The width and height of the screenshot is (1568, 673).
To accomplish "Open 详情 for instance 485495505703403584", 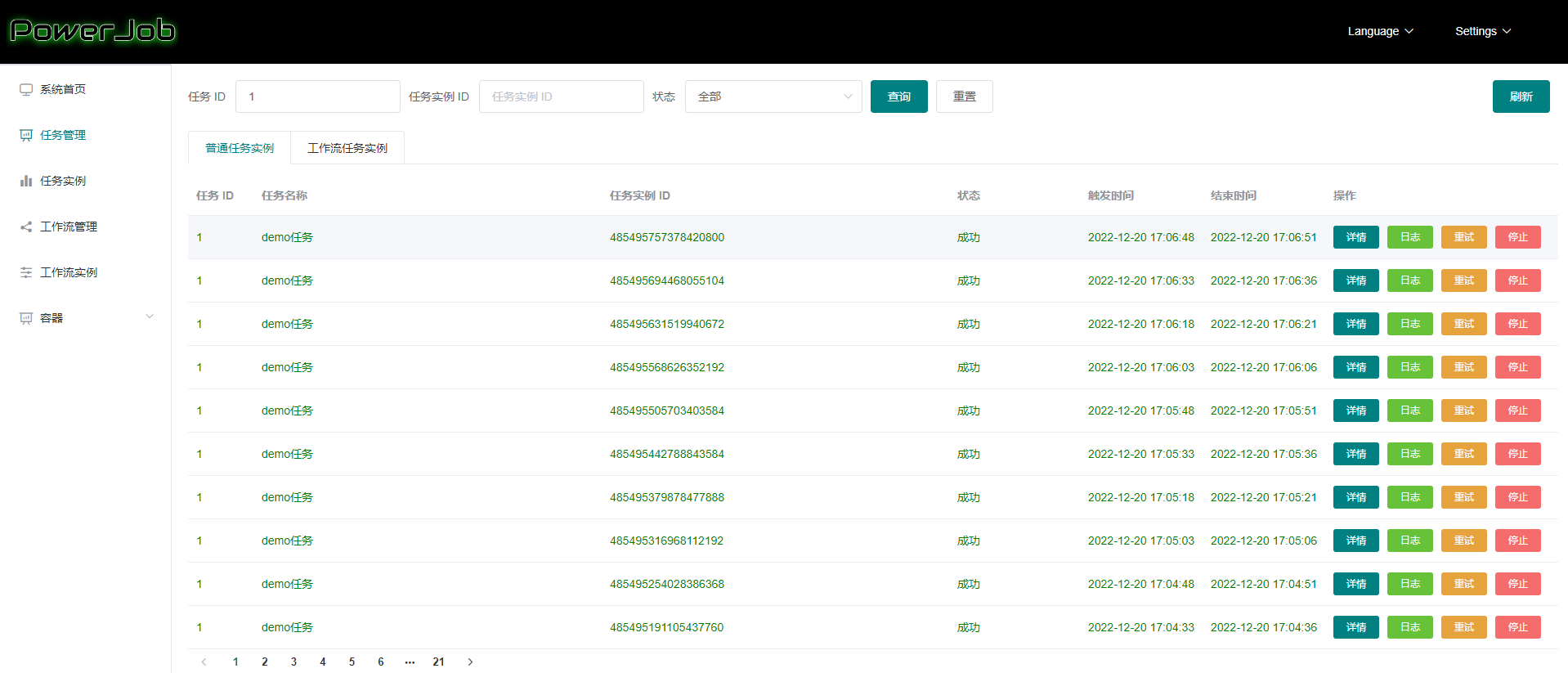I will [1356, 411].
